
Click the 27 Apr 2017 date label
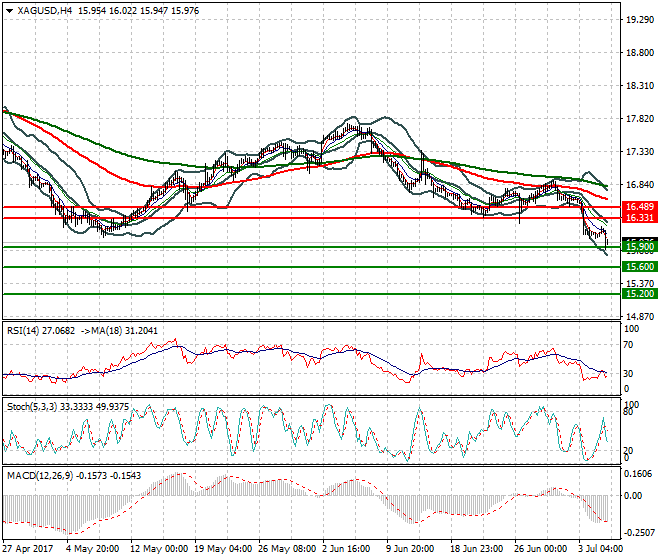pyautogui.click(x=28, y=549)
